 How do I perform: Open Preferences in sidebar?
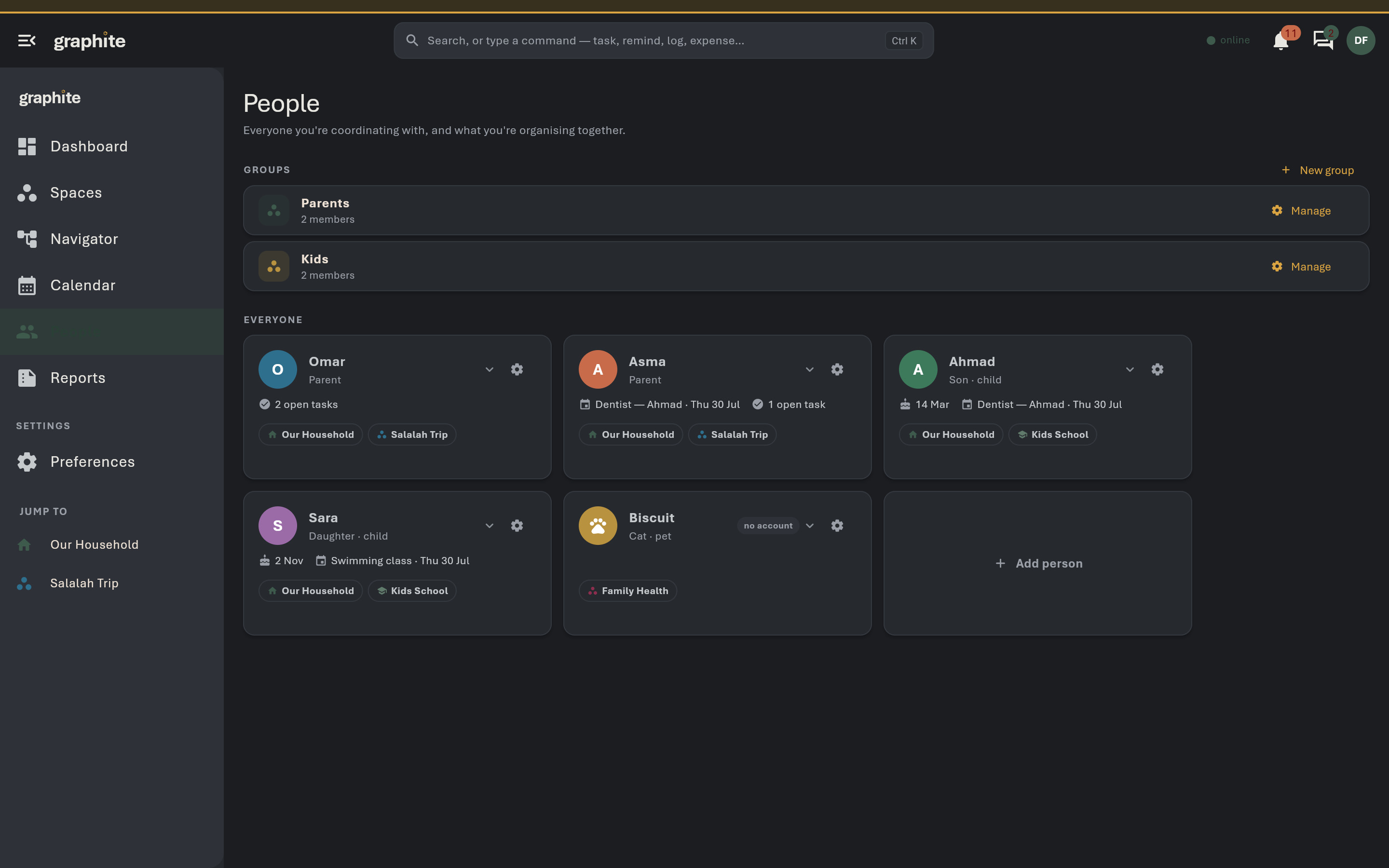pyautogui.click(x=112, y=461)
